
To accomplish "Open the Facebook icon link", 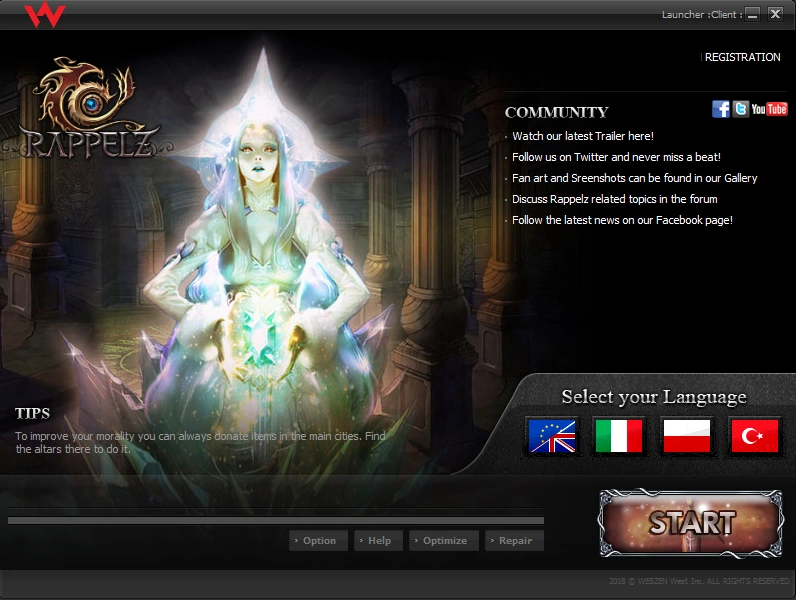I will [x=720, y=109].
